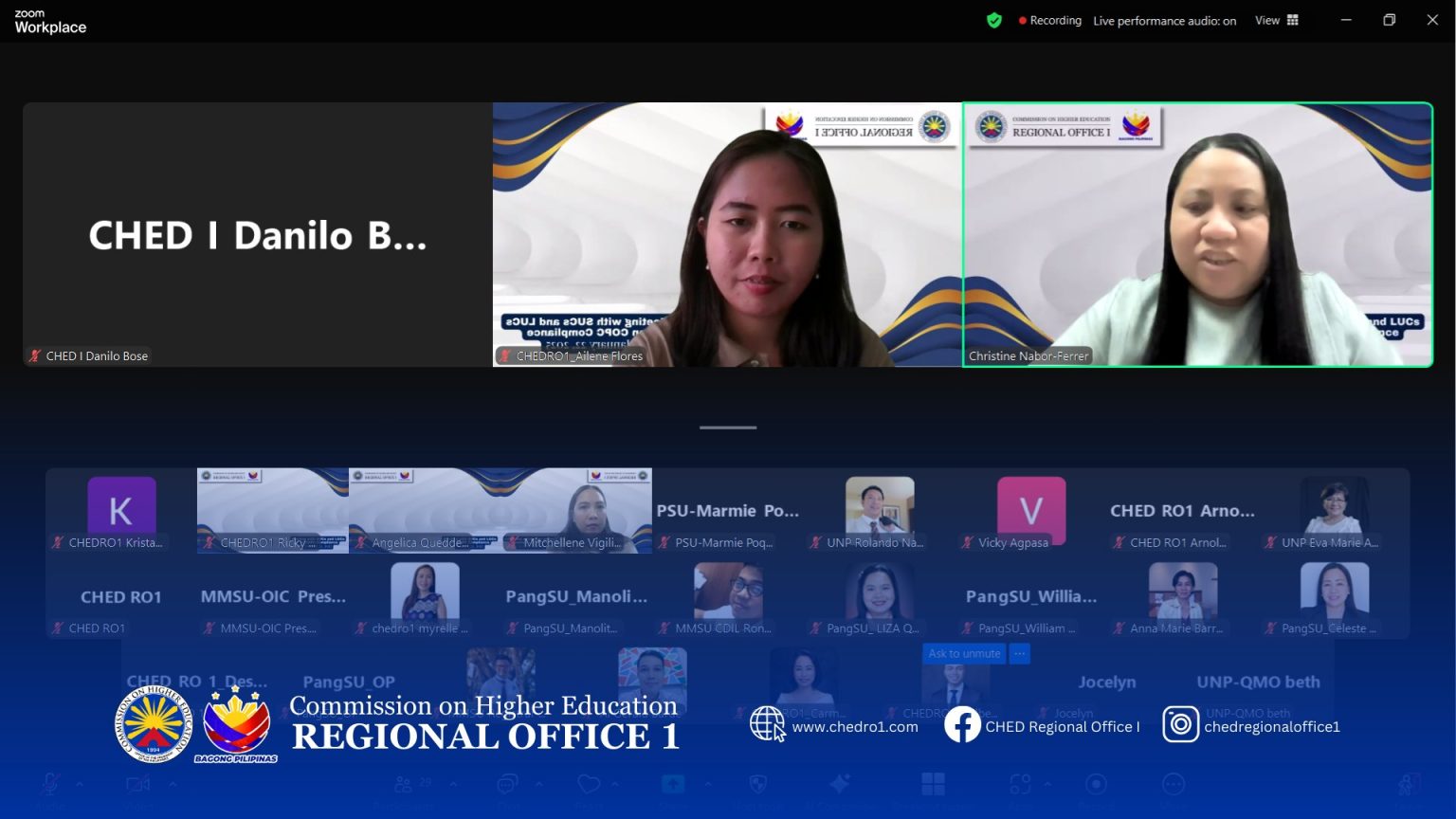
Task: Click Live performance audio status
Action: [1164, 21]
